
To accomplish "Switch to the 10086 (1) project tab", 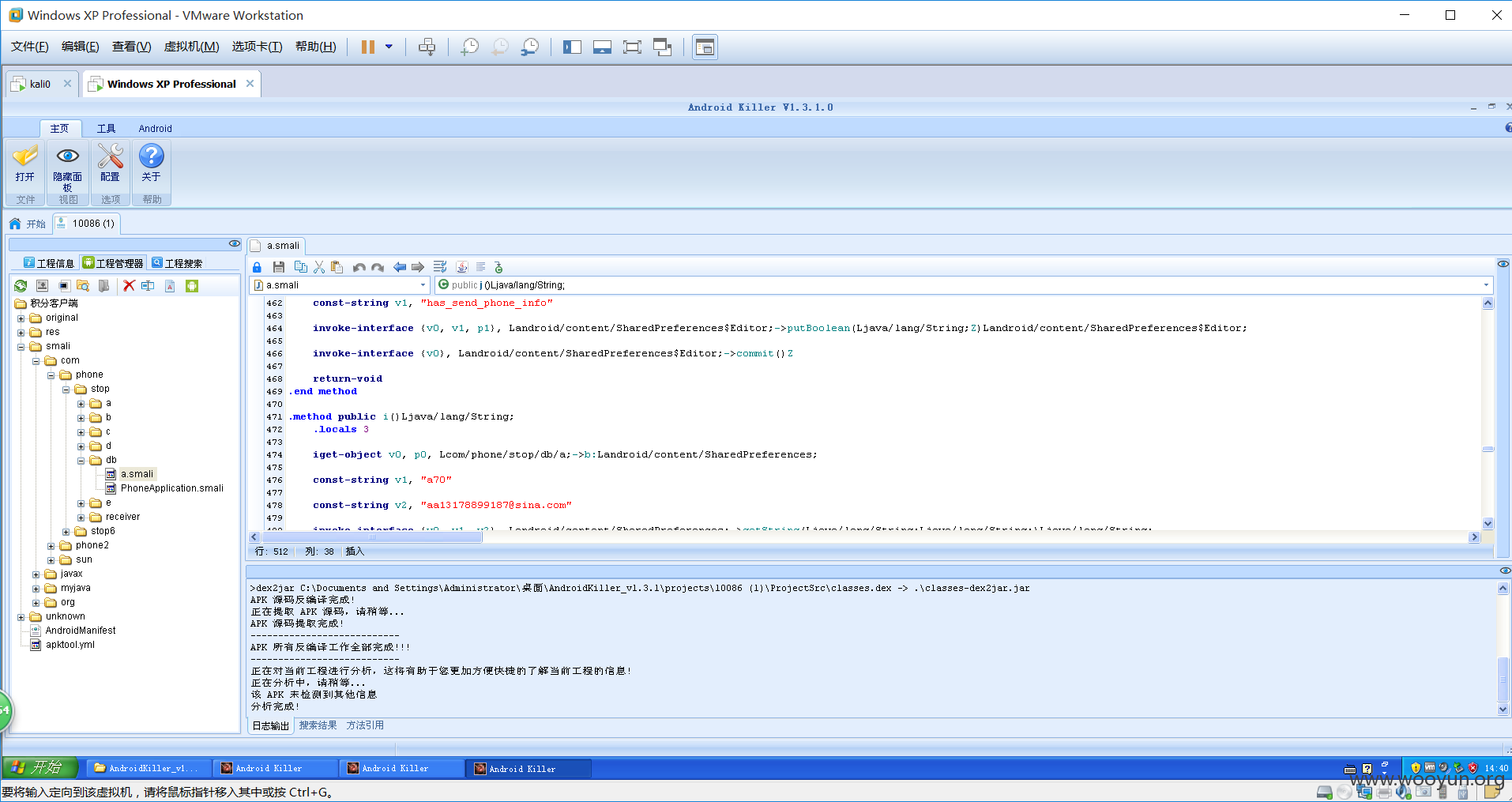I will [x=86, y=224].
